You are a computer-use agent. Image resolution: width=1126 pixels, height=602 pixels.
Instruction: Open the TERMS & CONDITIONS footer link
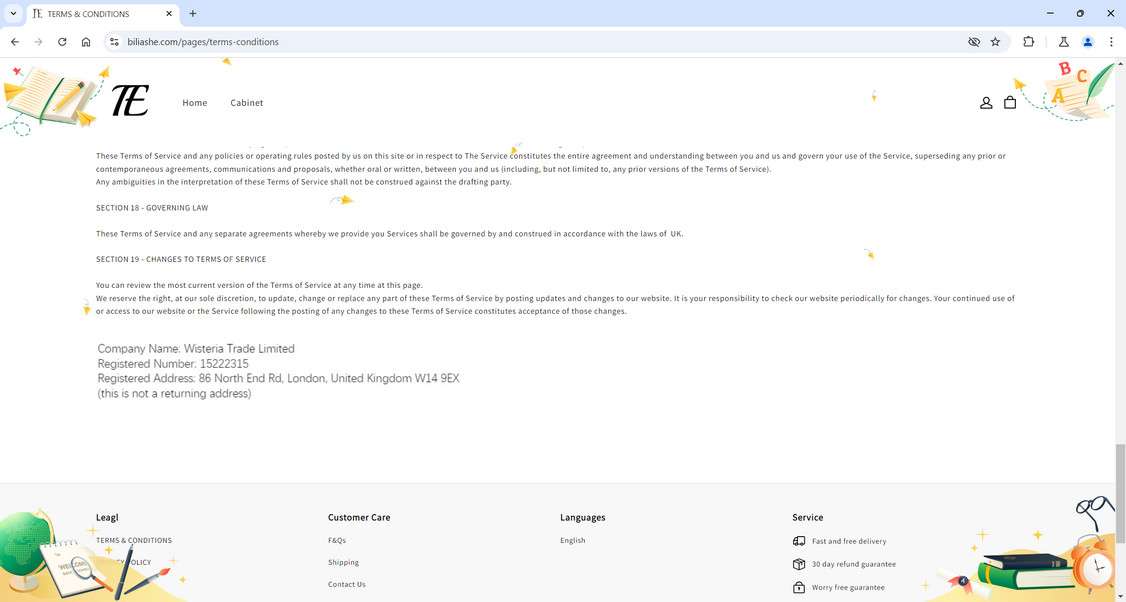click(134, 540)
